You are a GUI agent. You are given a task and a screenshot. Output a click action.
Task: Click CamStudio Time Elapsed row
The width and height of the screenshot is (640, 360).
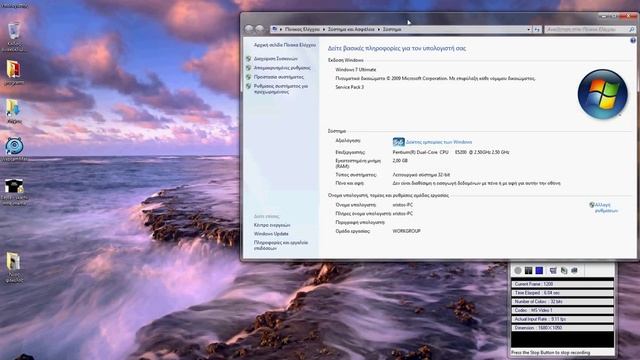click(562, 293)
